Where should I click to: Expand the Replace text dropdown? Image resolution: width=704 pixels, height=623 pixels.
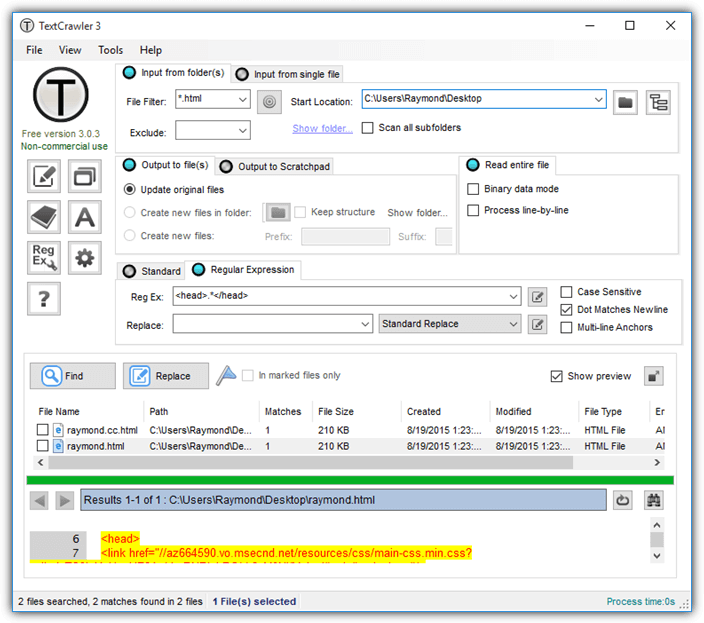(365, 324)
